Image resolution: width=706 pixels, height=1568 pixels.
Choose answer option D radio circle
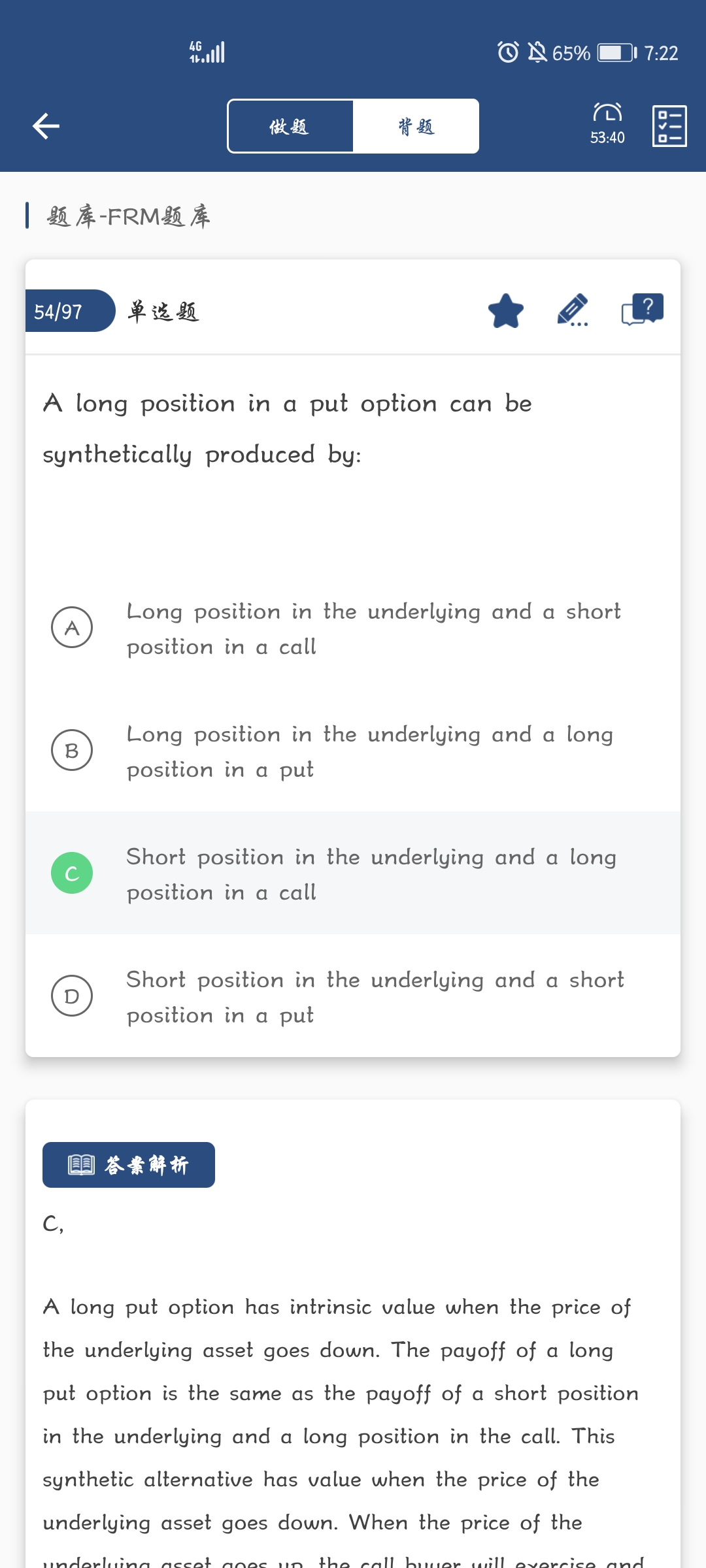(72, 996)
